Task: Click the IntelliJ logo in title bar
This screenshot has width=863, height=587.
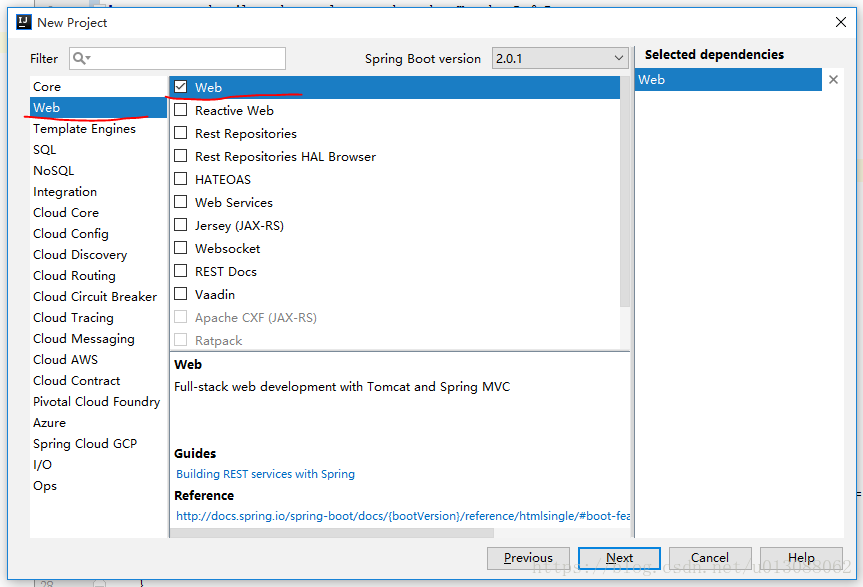Action: (x=21, y=22)
